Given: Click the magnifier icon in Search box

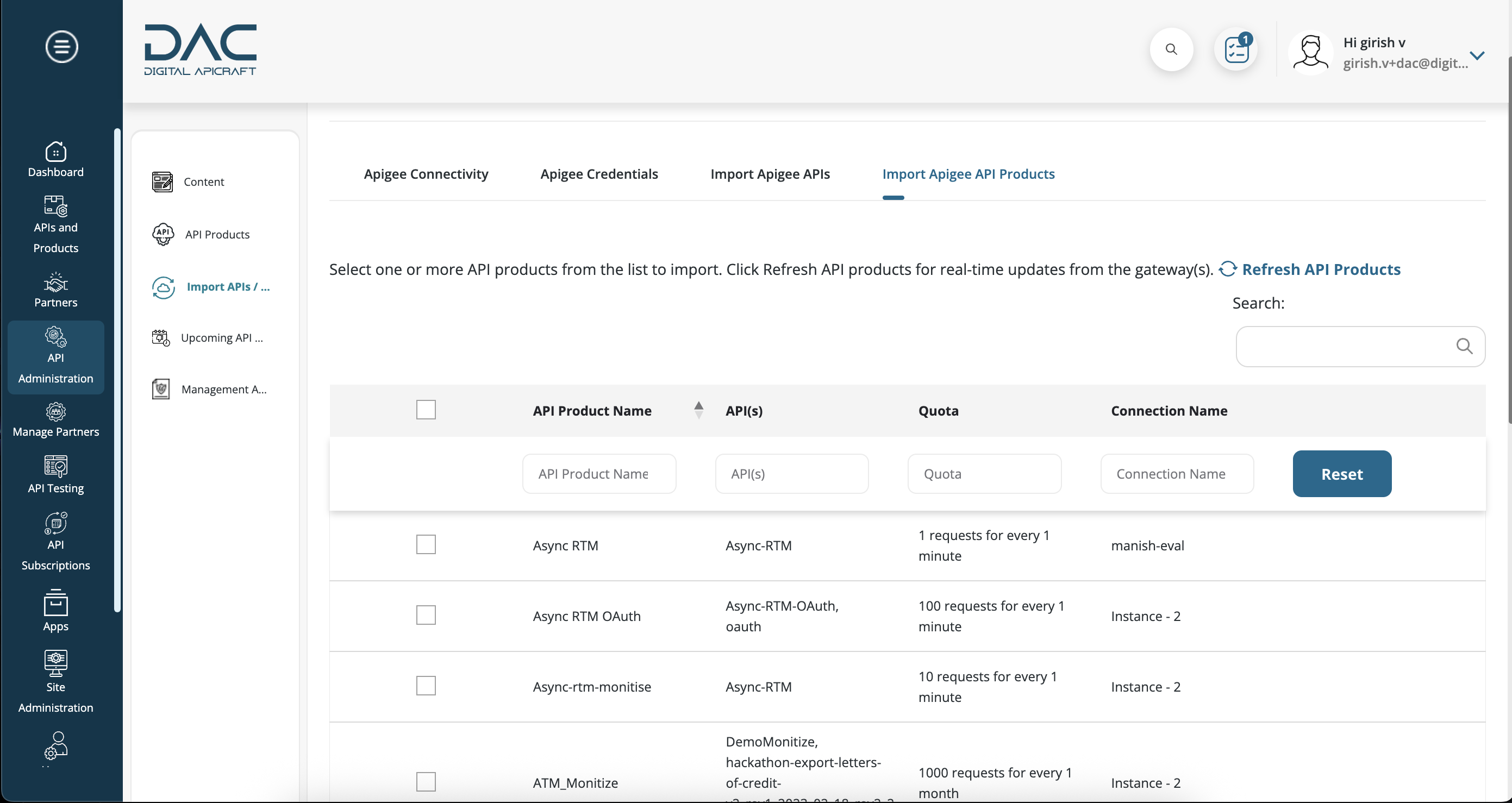Looking at the screenshot, I should (1464, 347).
